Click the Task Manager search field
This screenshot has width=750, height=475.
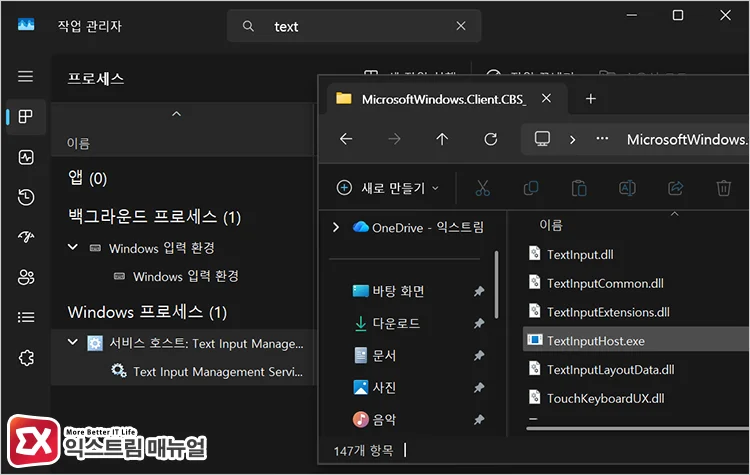[354, 26]
